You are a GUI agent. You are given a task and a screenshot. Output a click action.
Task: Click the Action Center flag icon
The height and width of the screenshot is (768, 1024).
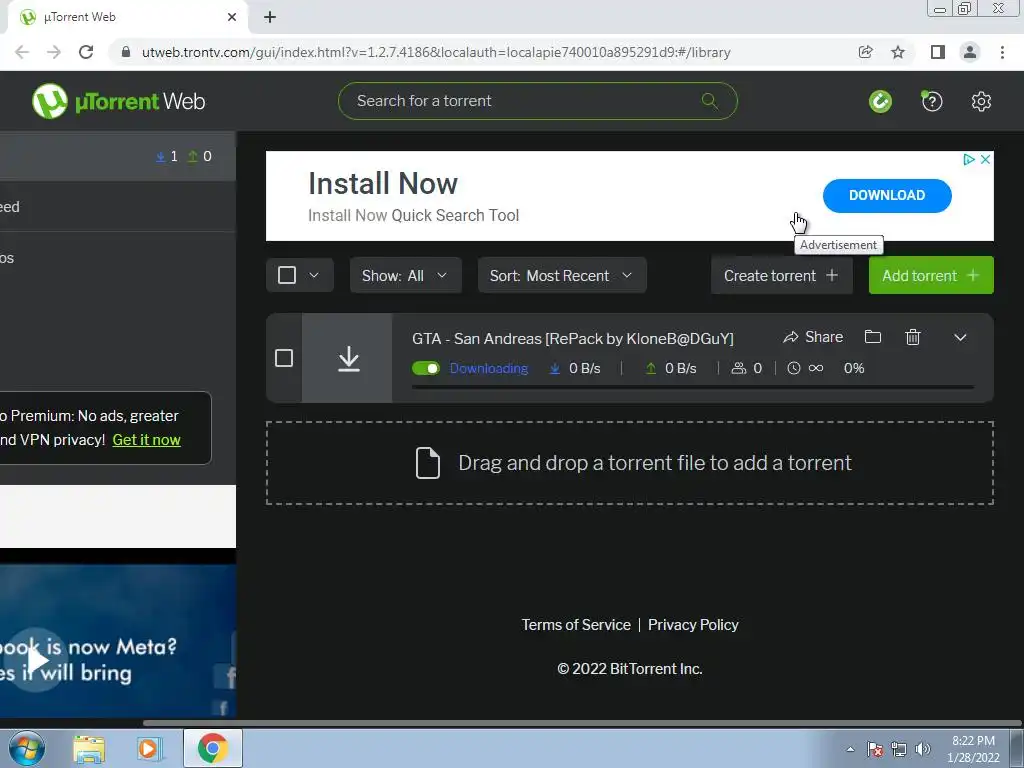[x=875, y=749]
